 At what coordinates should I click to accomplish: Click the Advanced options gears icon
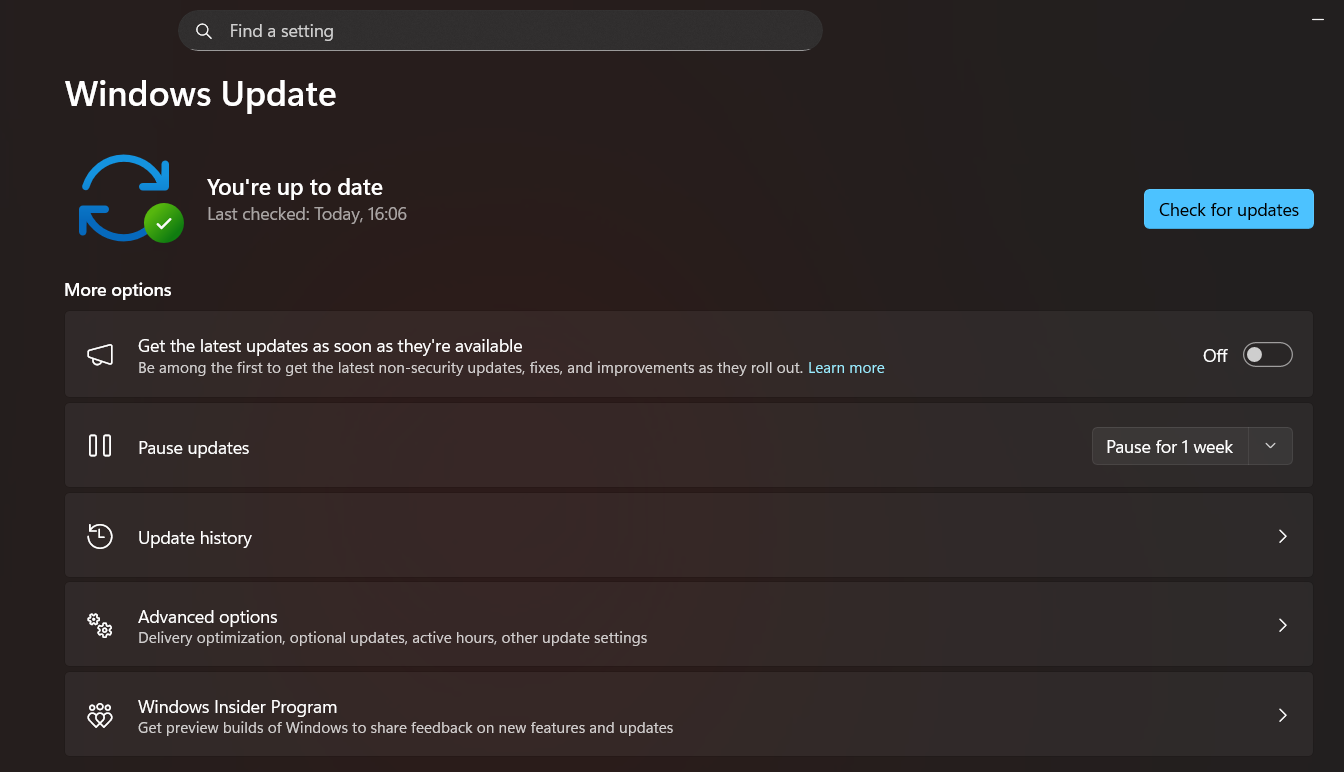pos(100,626)
